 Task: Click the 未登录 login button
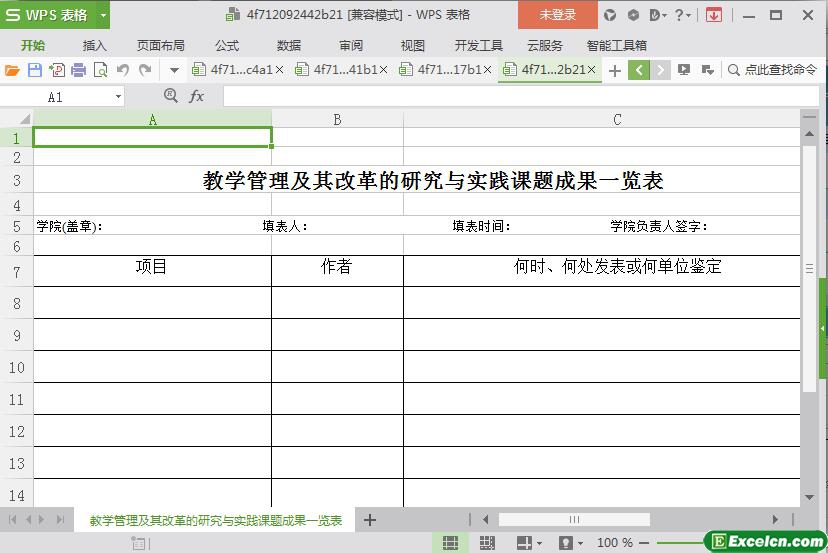pyautogui.click(x=557, y=15)
